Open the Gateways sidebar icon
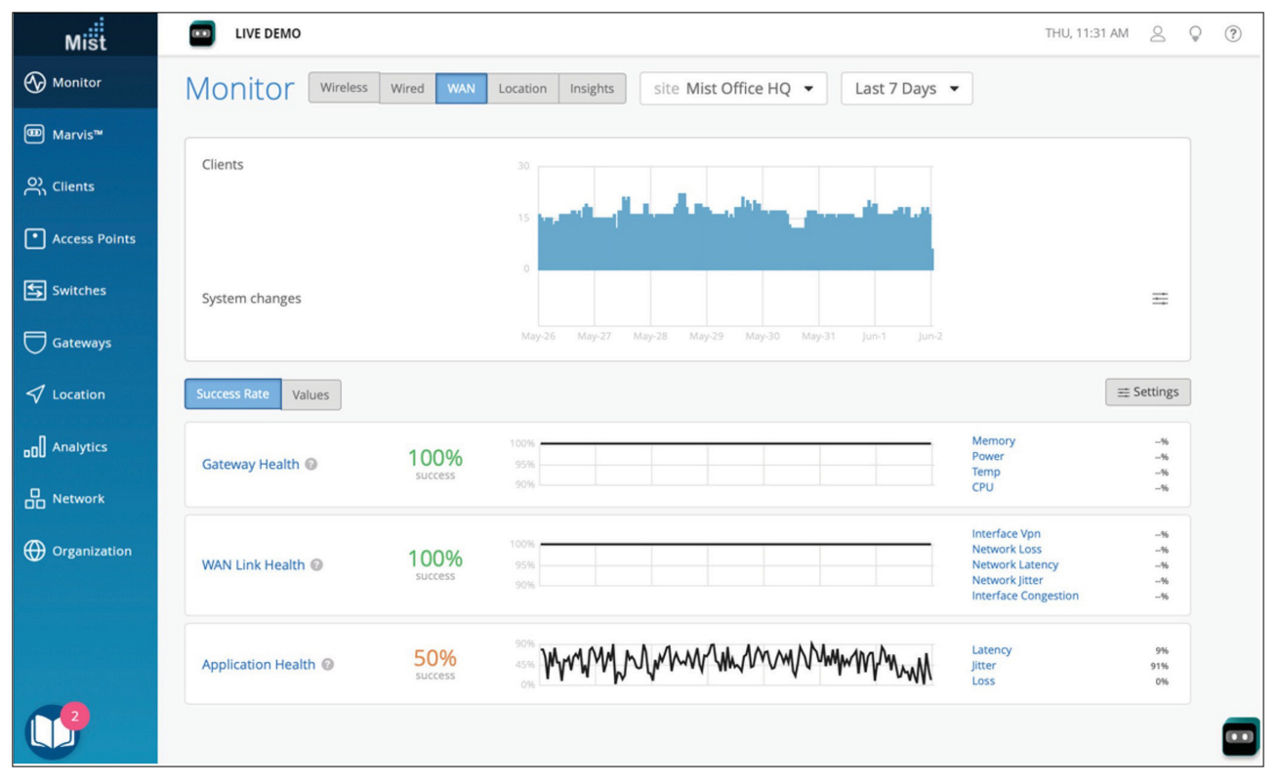The width and height of the screenshot is (1280, 782). pyautogui.click(x=35, y=342)
